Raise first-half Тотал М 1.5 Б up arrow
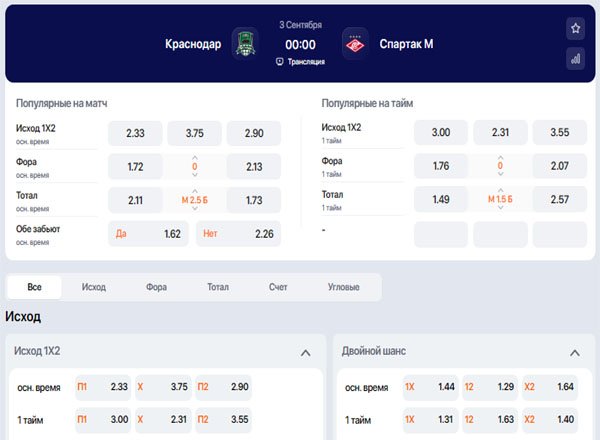 coord(500,190)
